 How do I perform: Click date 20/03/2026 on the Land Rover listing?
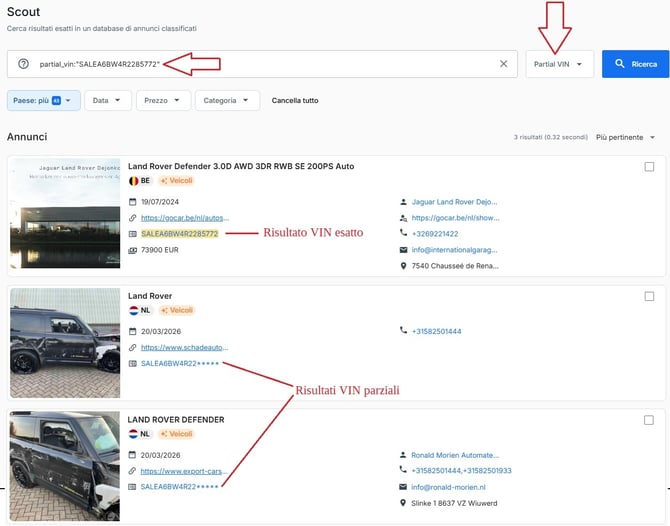(161, 331)
